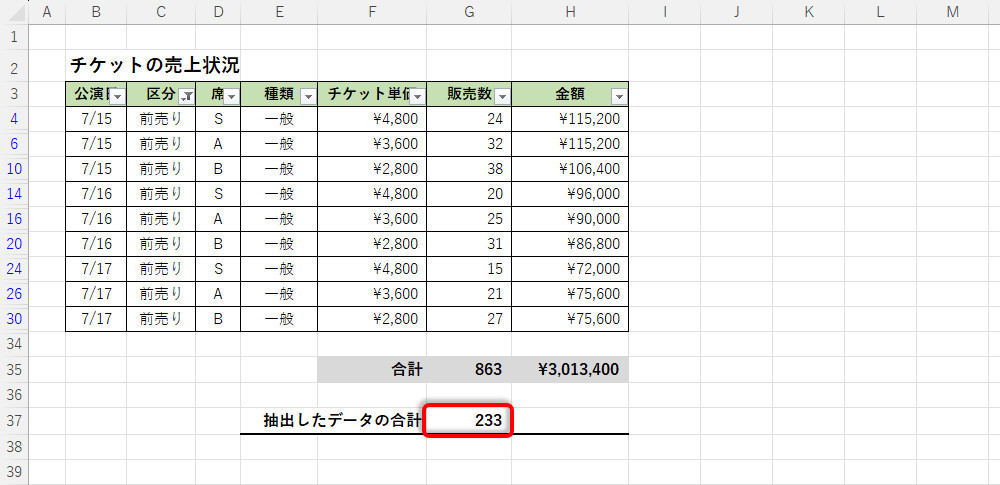Select filtered row 6 header
Image resolution: width=1000 pixels, height=485 pixels.
tap(14, 144)
